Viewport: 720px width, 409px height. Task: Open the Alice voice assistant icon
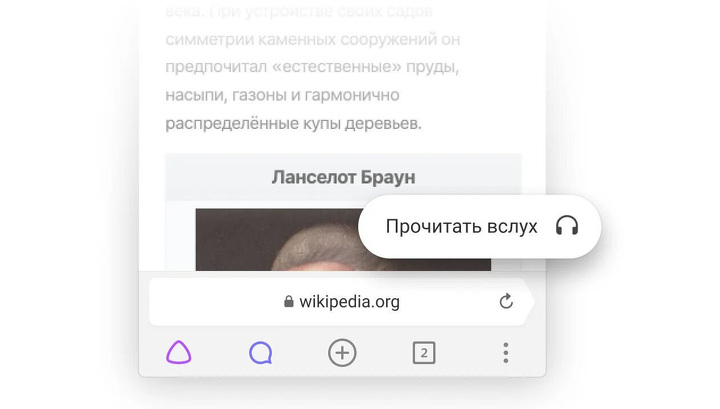pyautogui.click(x=179, y=353)
